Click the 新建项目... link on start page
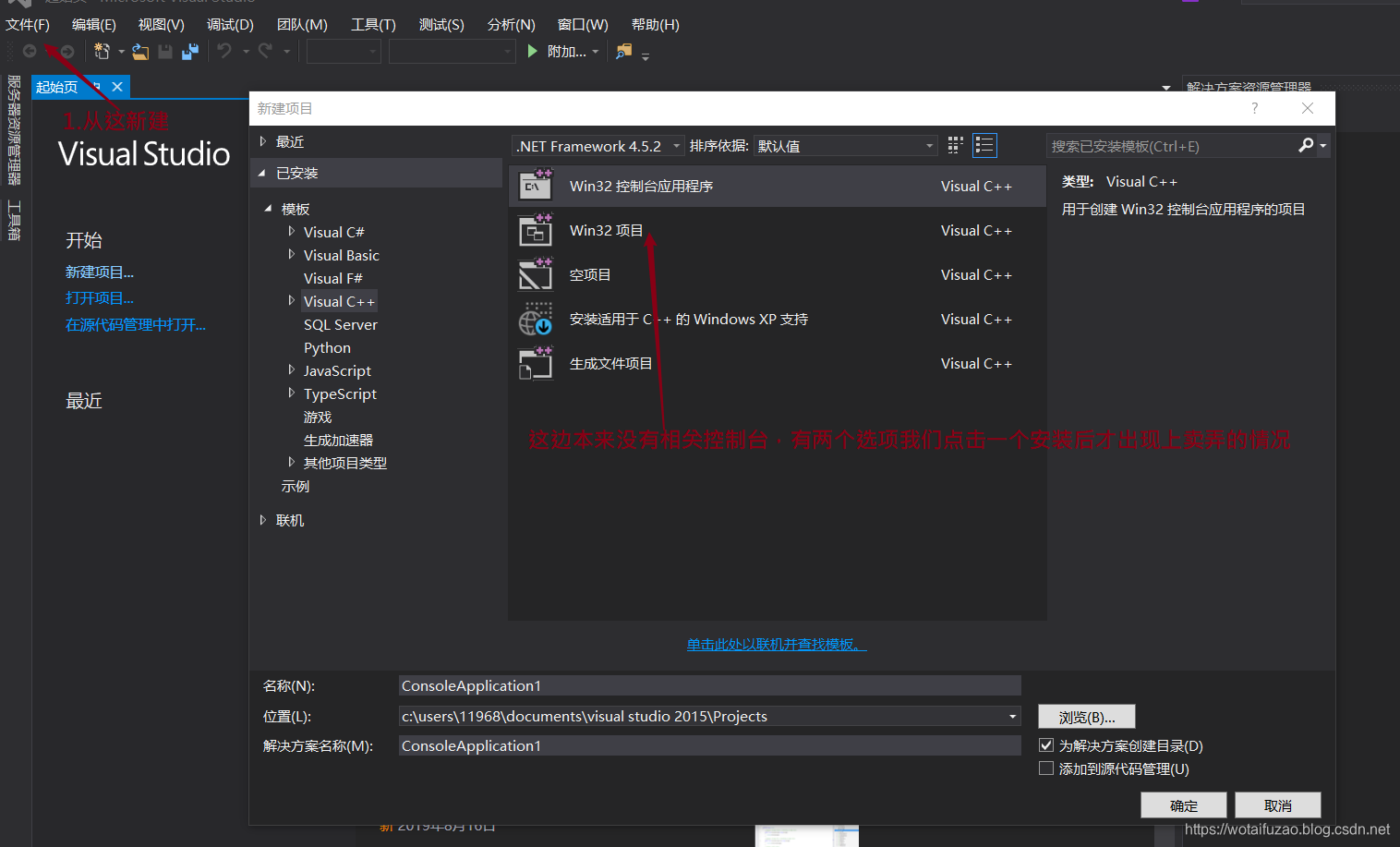Screen dimensions: 1400x847 [x=100, y=272]
